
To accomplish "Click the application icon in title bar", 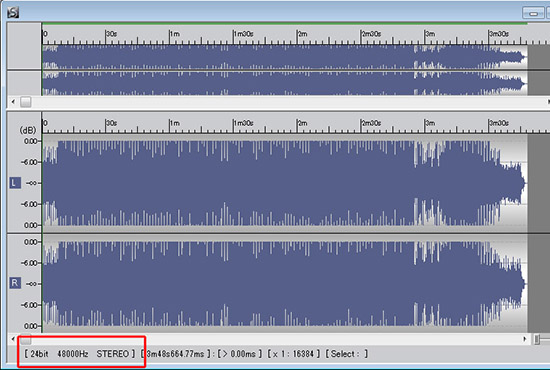I will coord(13,13).
